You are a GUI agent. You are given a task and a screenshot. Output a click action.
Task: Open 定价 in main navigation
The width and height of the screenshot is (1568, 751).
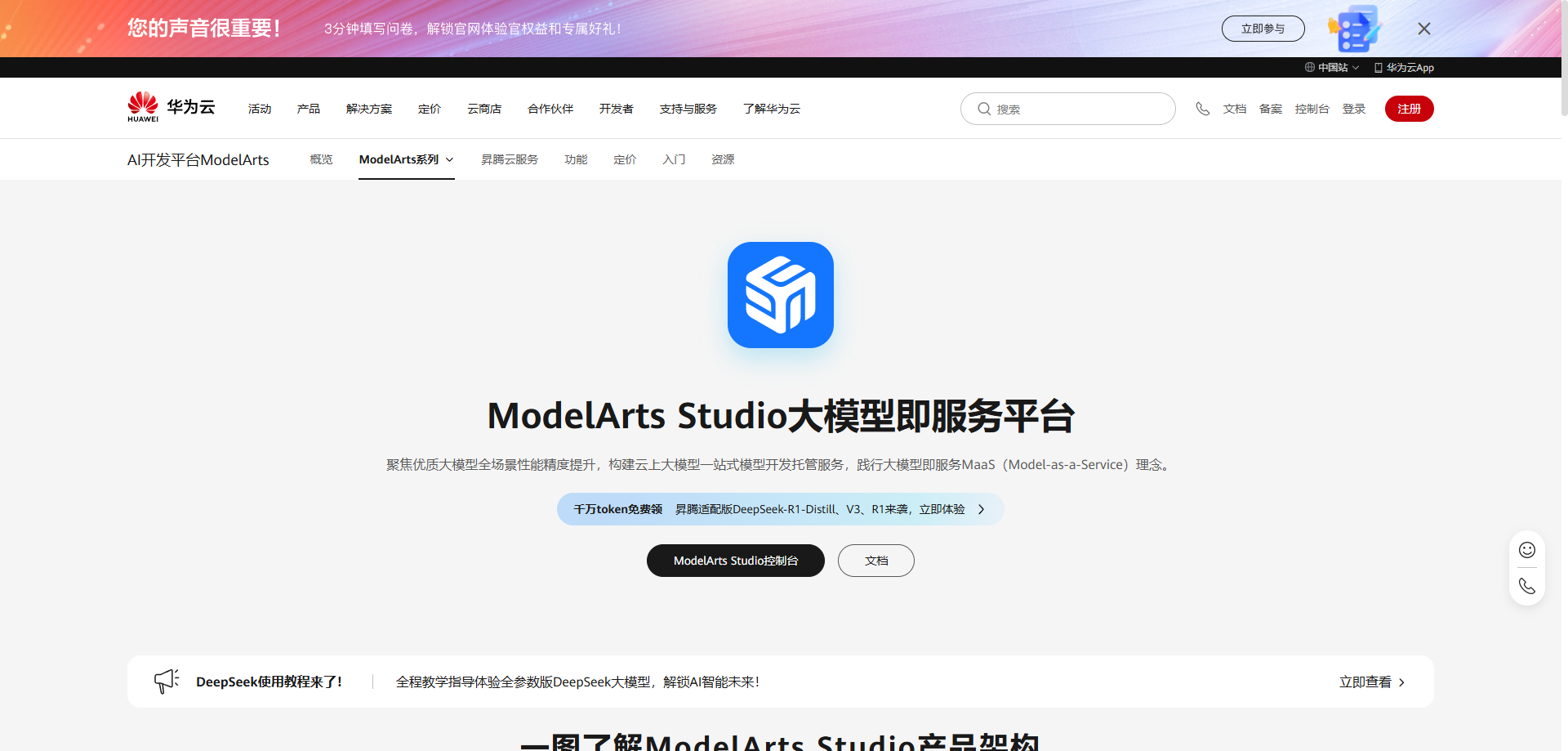click(430, 109)
